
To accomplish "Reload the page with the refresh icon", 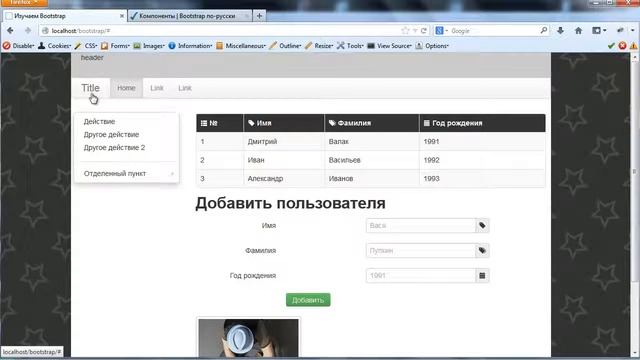I will click(x=424, y=31).
